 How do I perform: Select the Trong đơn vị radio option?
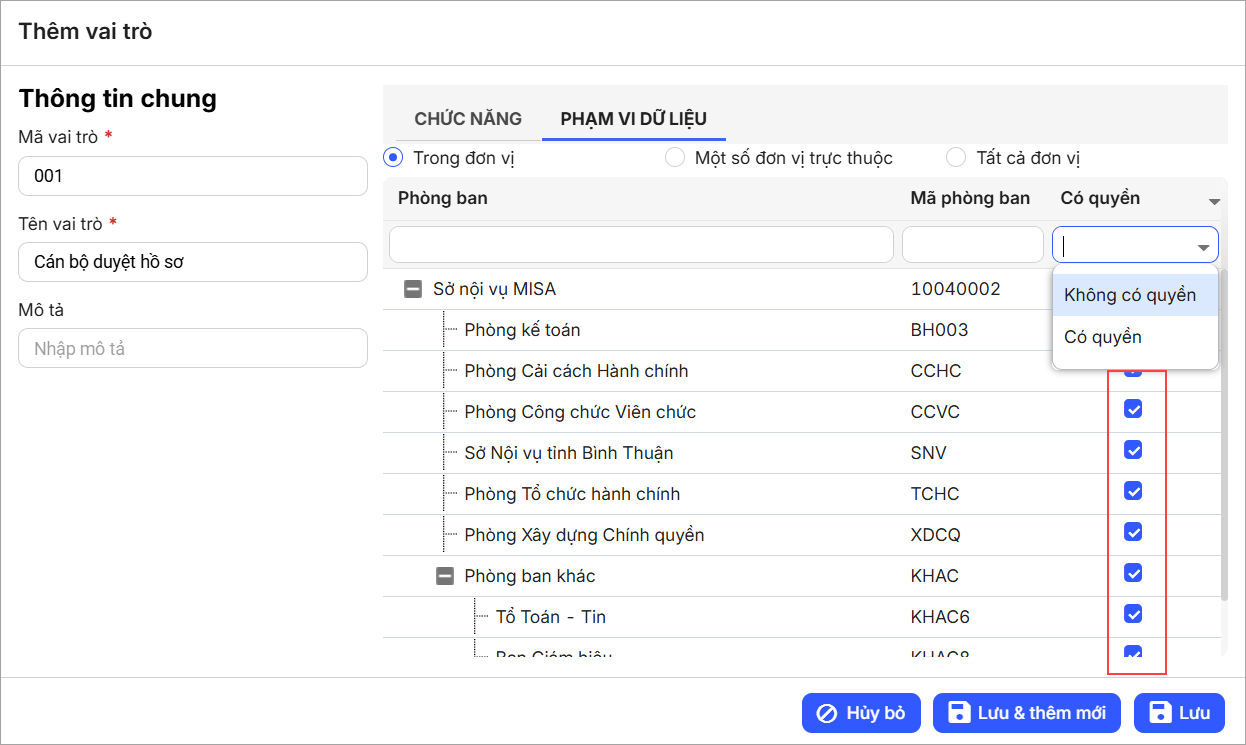[x=393, y=158]
